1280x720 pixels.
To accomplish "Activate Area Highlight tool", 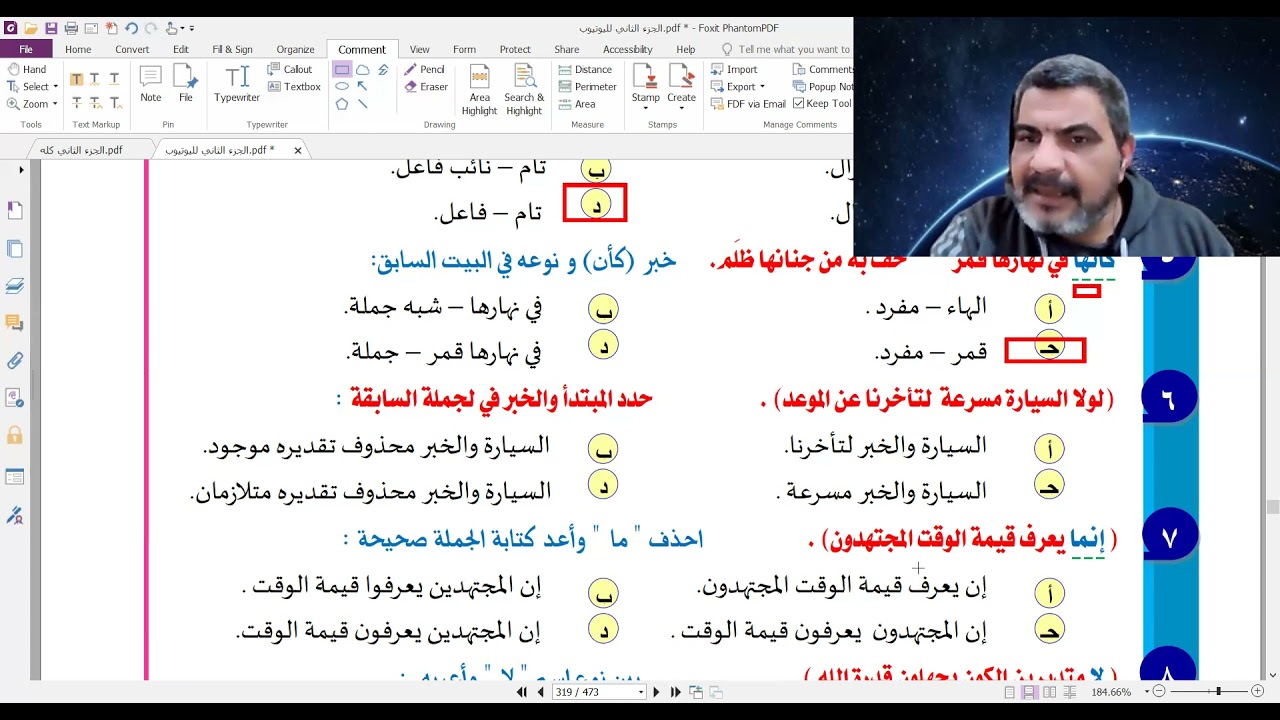I will tap(480, 90).
